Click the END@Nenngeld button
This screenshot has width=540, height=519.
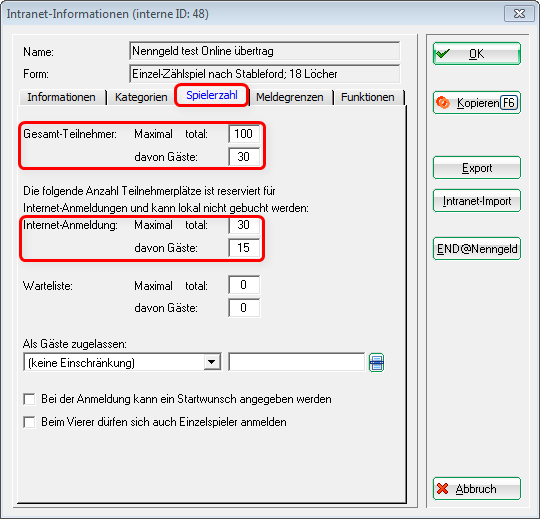(x=477, y=249)
